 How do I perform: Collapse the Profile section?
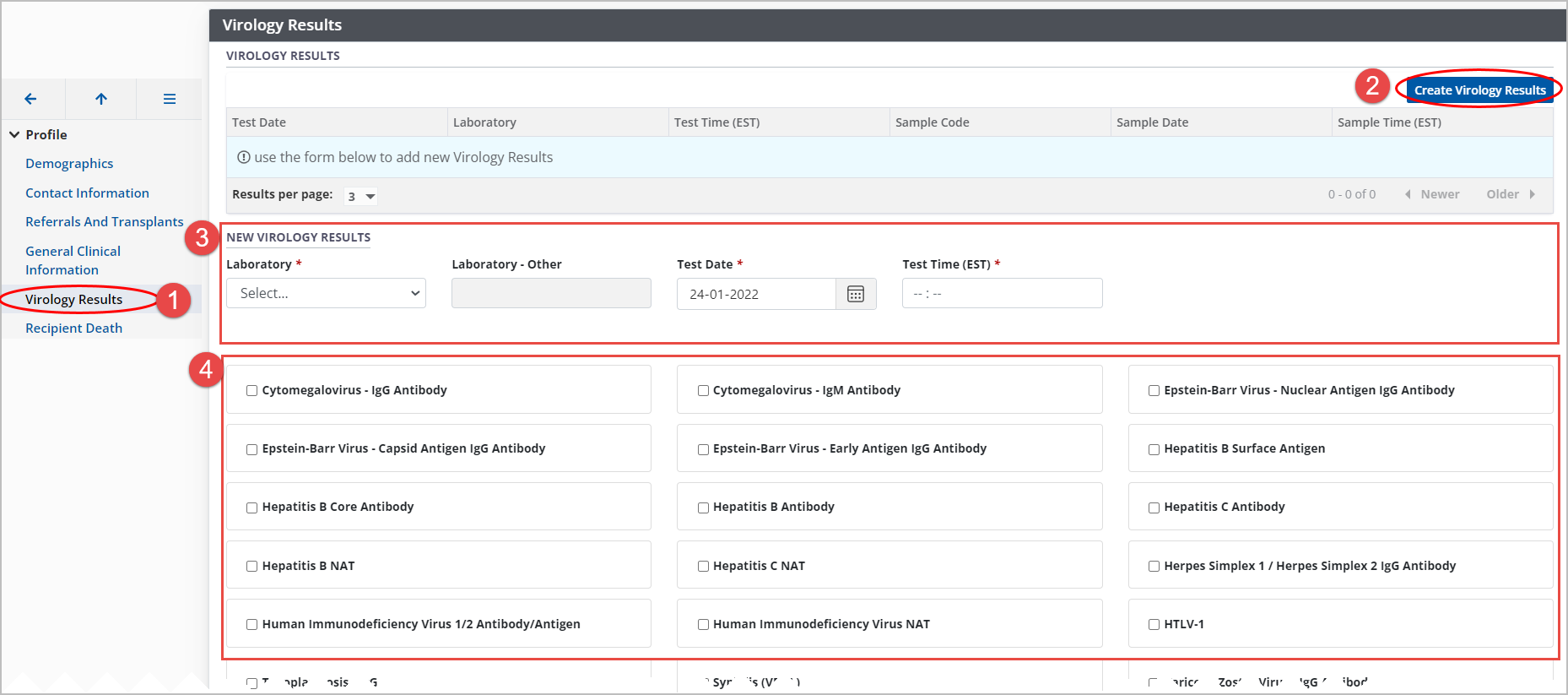tap(14, 135)
